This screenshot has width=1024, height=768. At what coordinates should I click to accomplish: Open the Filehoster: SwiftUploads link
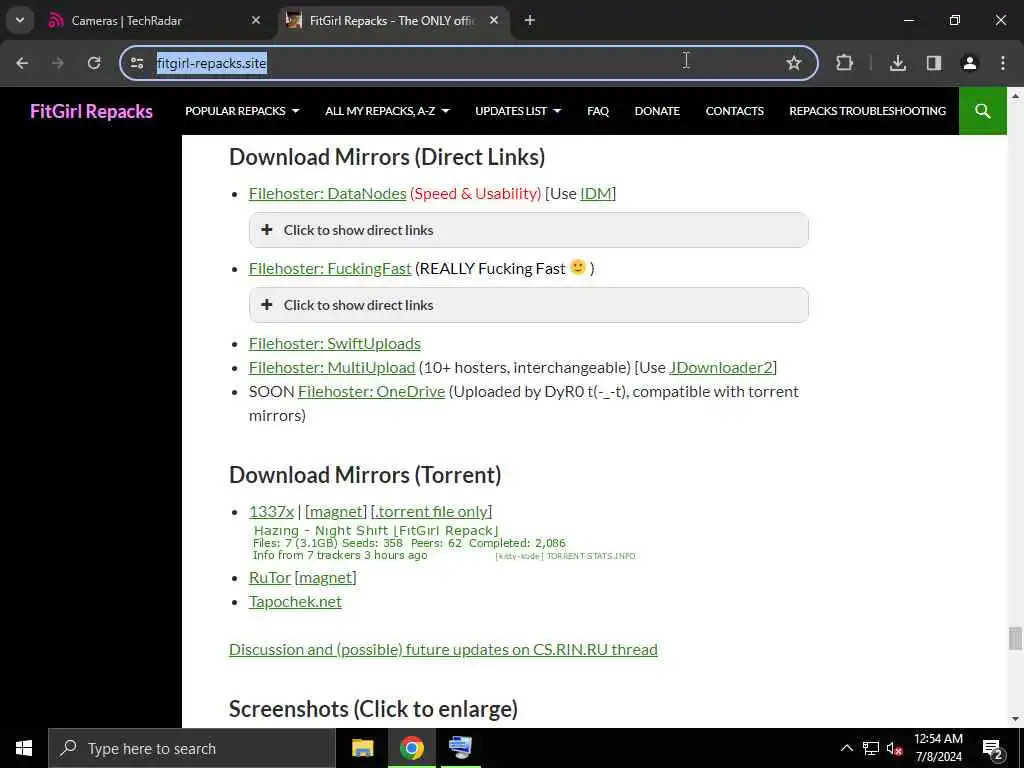334,344
